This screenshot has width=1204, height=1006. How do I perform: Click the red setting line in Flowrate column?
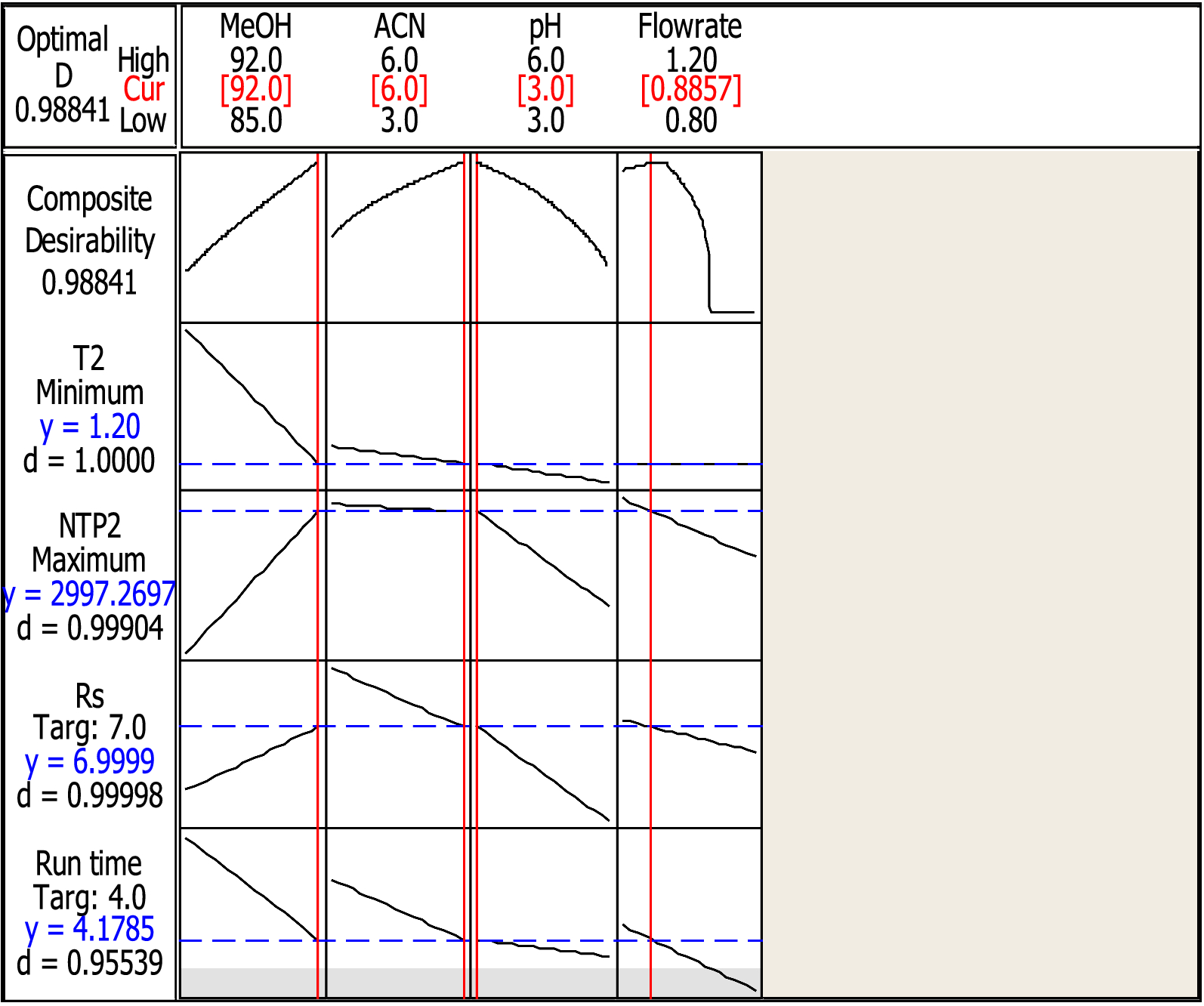(650, 574)
